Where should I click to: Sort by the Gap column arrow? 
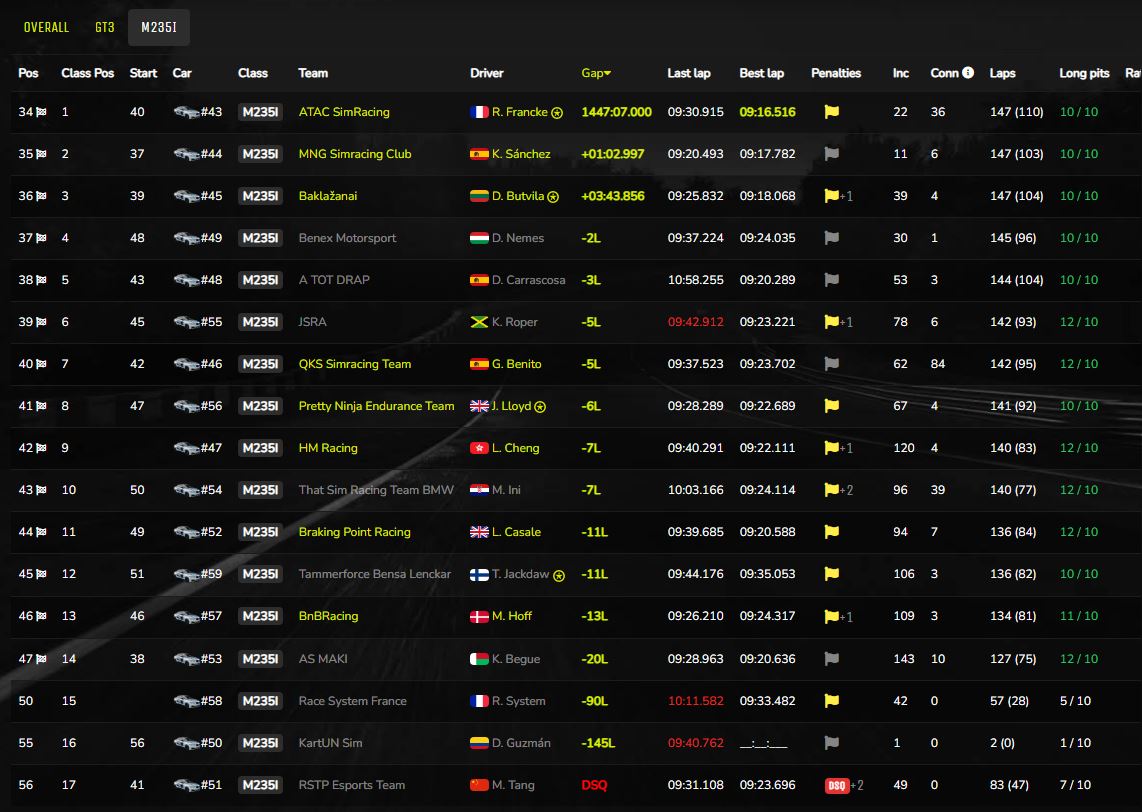(607, 73)
